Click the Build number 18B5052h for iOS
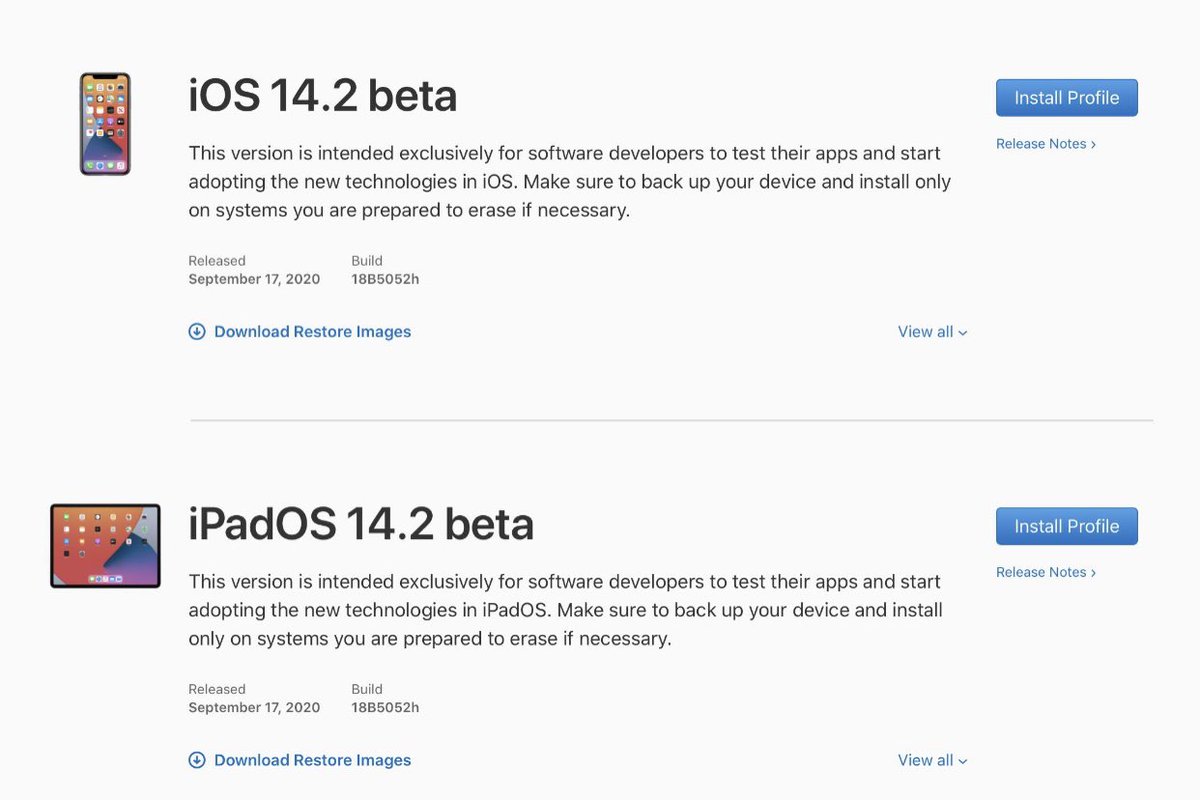 (384, 279)
